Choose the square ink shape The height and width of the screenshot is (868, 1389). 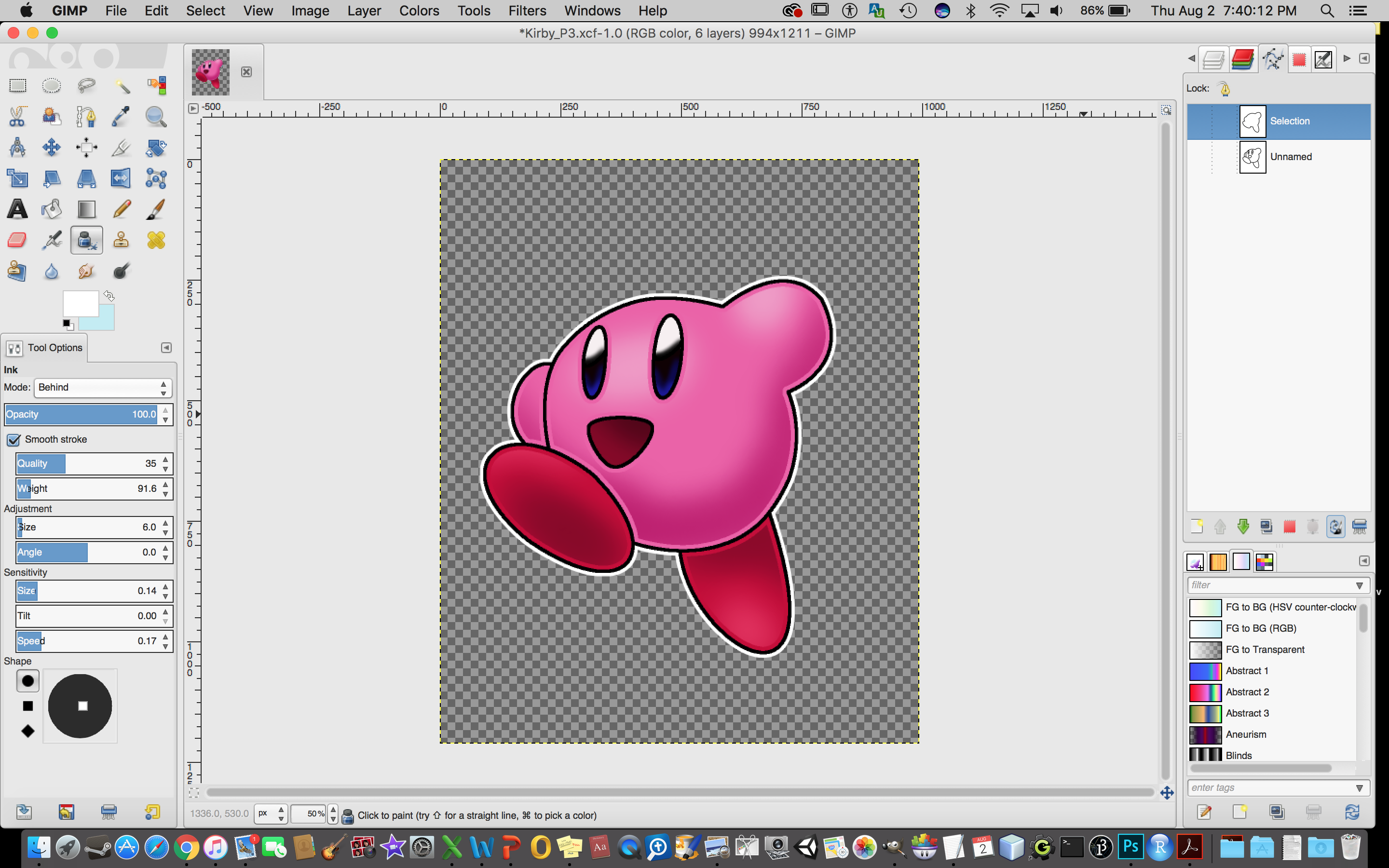(x=27, y=706)
